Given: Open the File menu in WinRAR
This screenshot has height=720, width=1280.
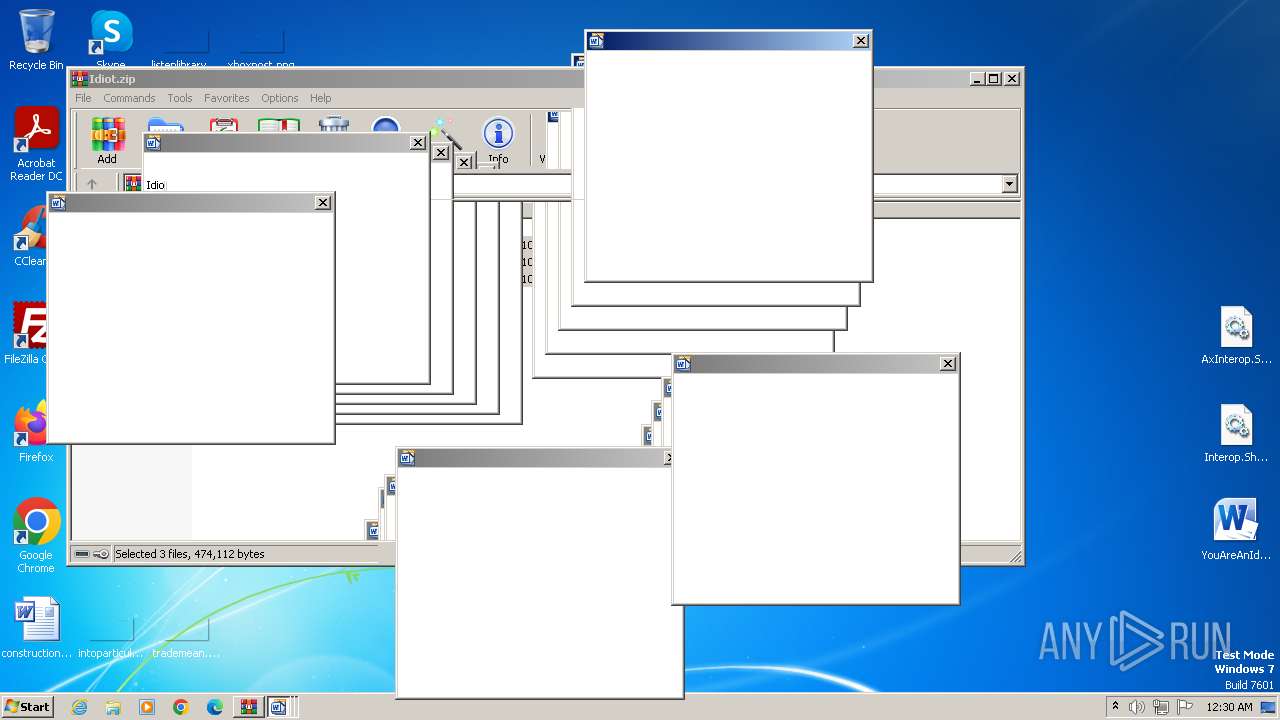Looking at the screenshot, I should coord(83,98).
